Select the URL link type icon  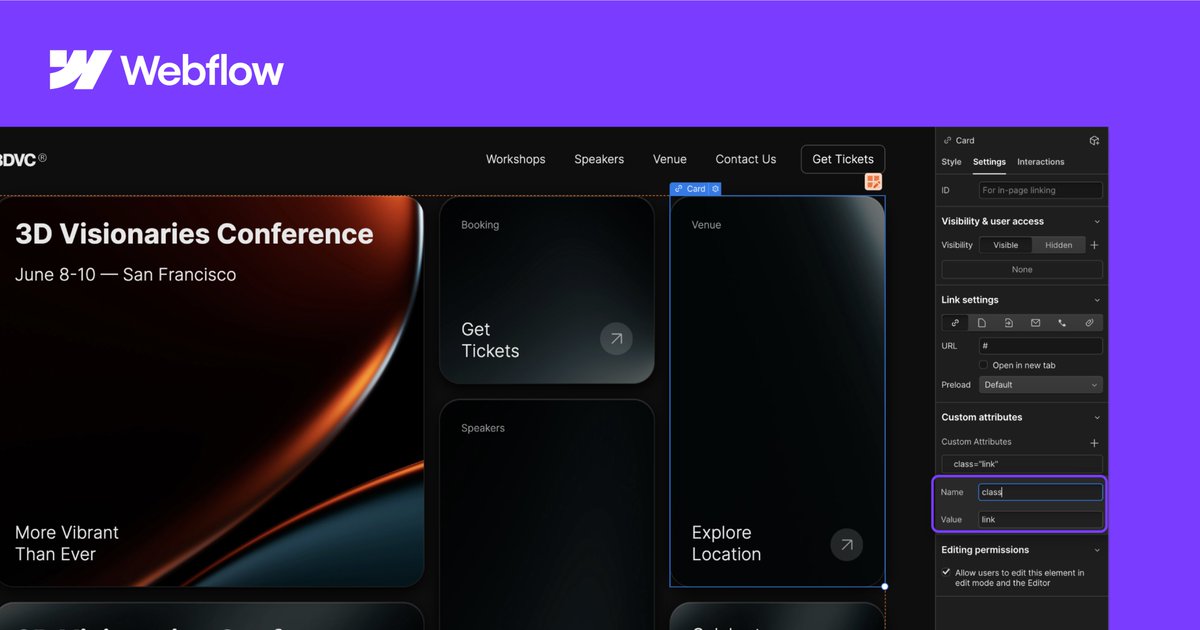[955, 323]
